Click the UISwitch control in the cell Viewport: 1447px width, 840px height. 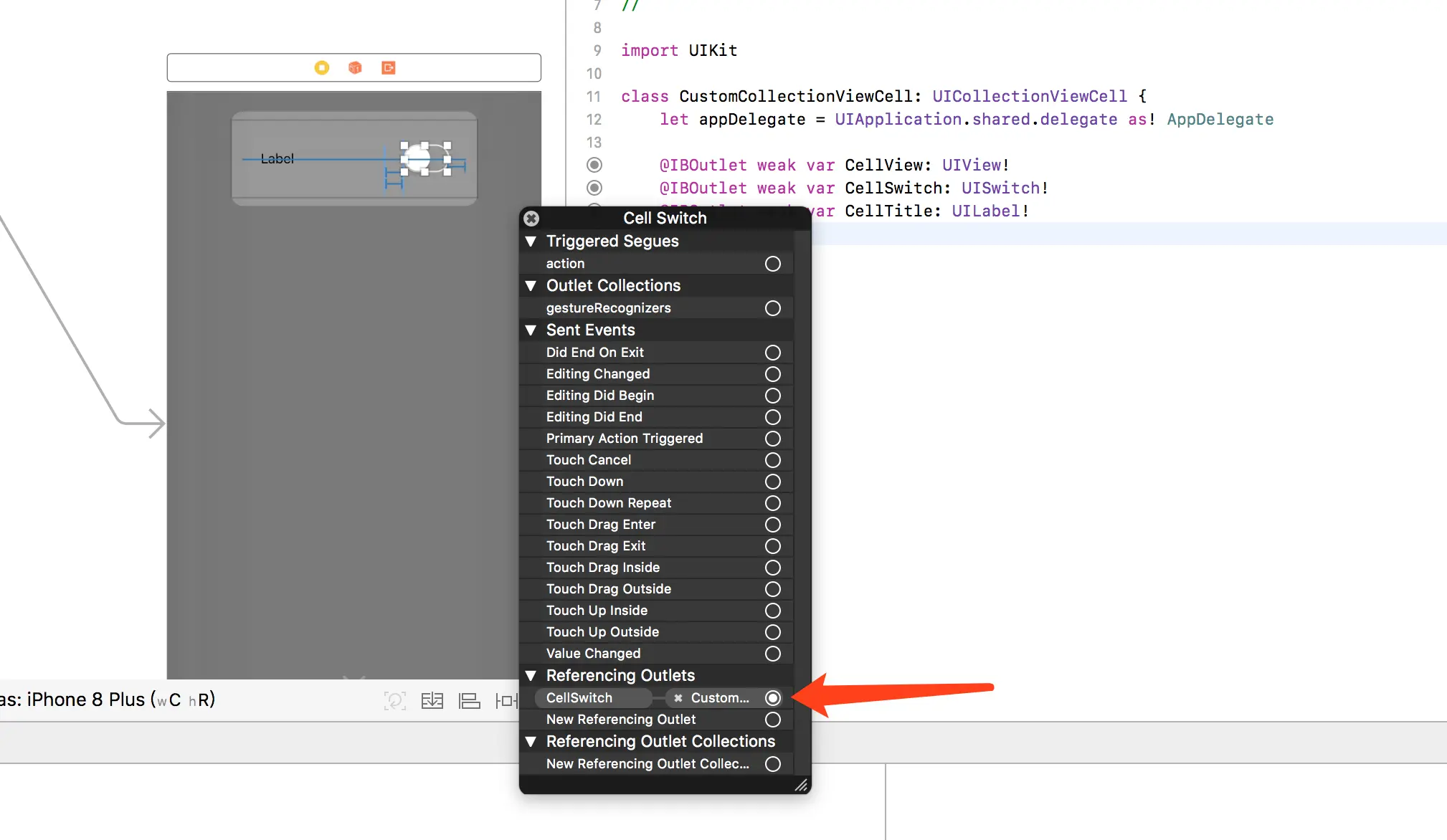pos(425,158)
